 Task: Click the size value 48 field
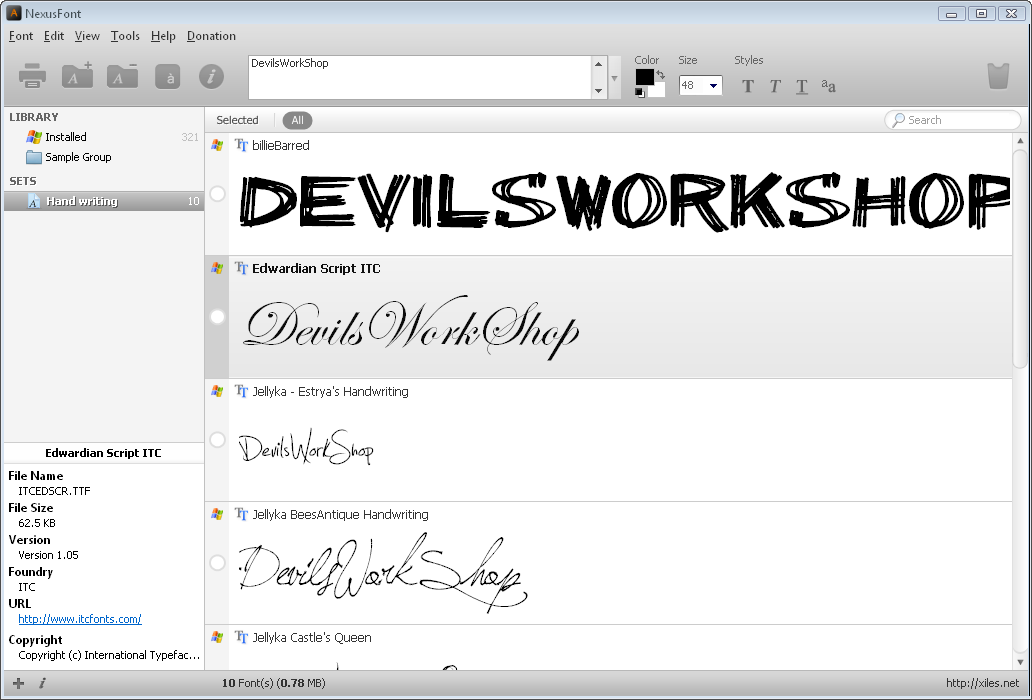pos(693,86)
